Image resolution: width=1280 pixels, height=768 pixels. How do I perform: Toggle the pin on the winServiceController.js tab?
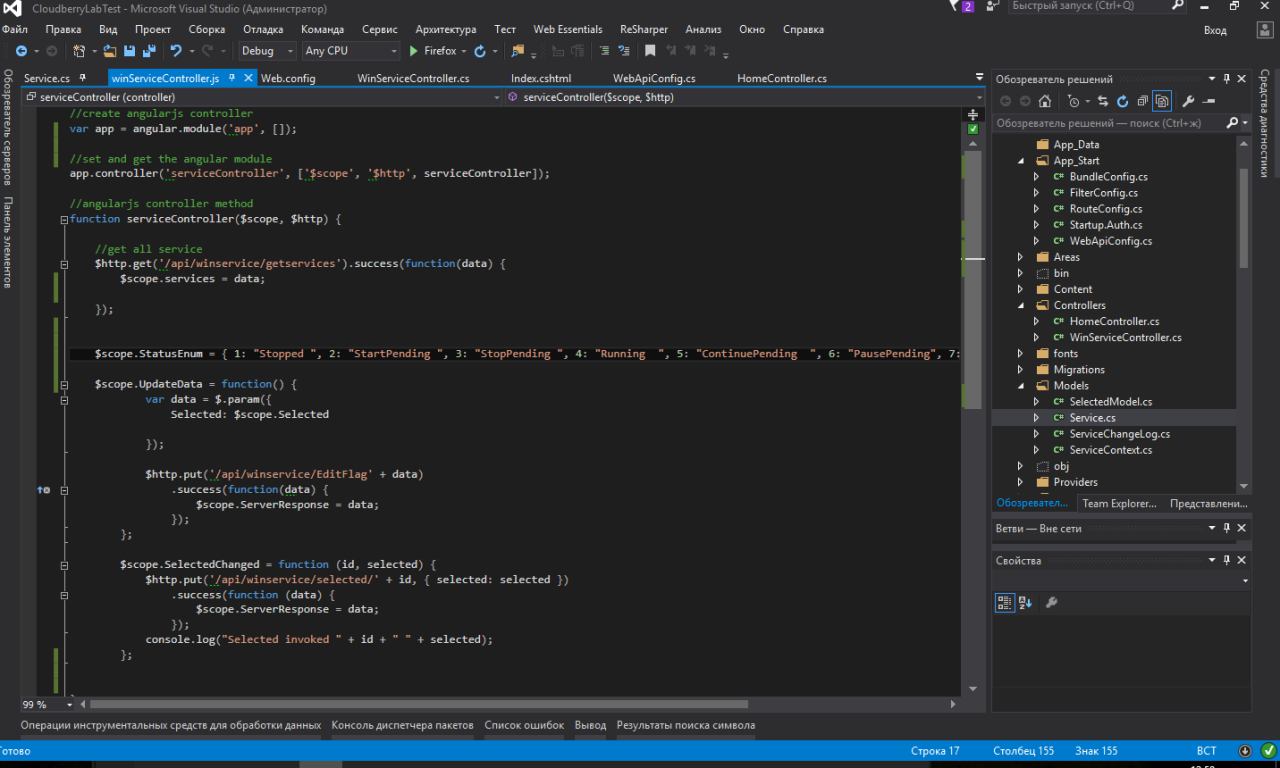click(232, 78)
